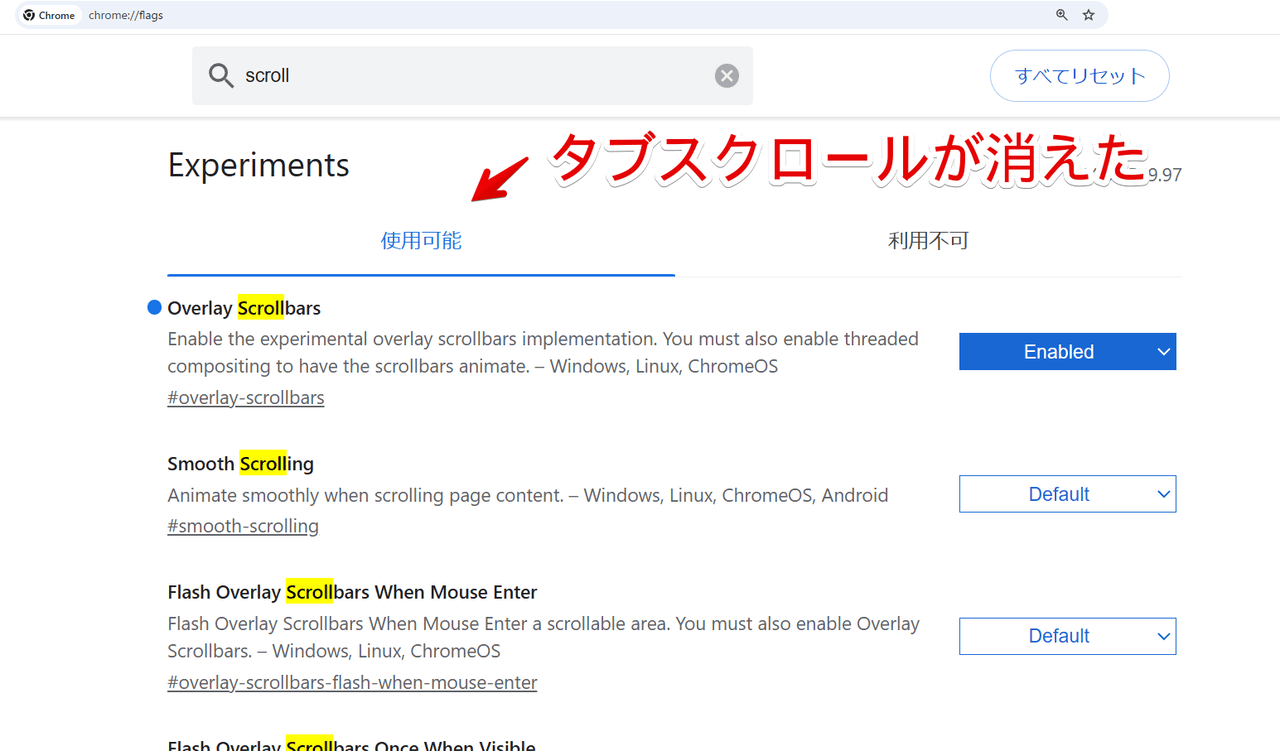This screenshot has width=1280, height=751.
Task: Expand Flash Overlay Scrollbars When Mouse Enter dropdown
Action: click(1067, 636)
